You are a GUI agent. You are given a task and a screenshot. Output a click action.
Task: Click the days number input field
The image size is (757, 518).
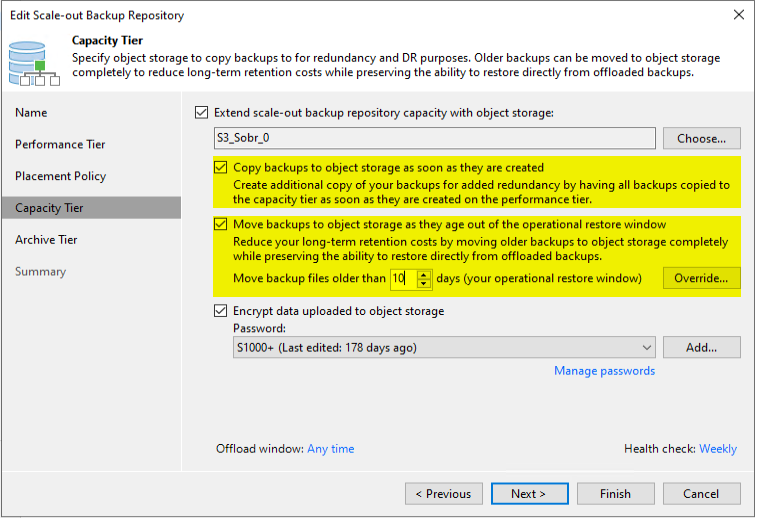point(404,279)
